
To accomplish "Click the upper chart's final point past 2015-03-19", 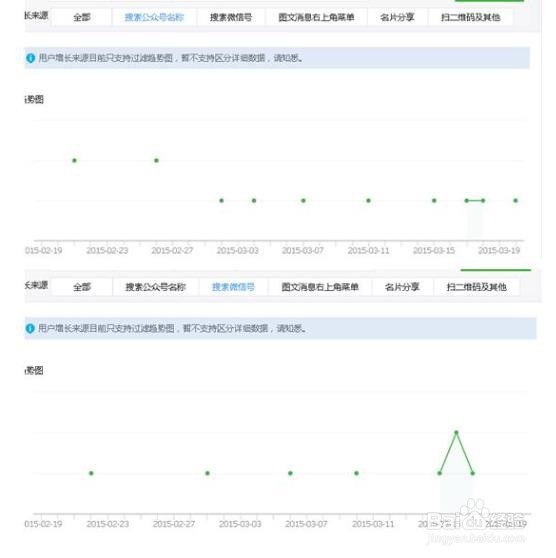I will [515, 201].
